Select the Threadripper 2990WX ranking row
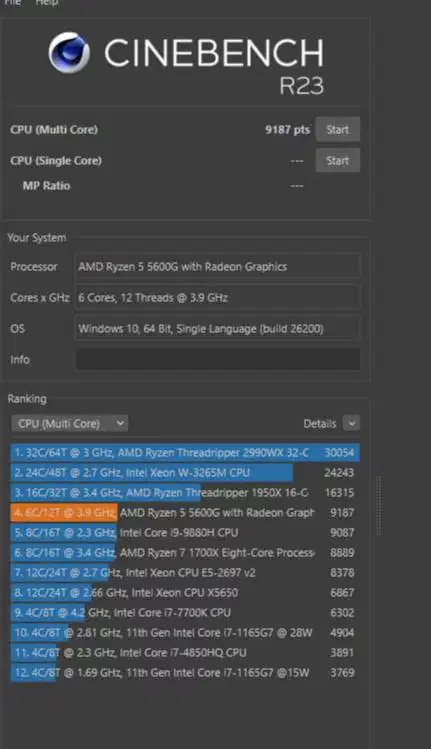The image size is (431, 749). (x=185, y=453)
